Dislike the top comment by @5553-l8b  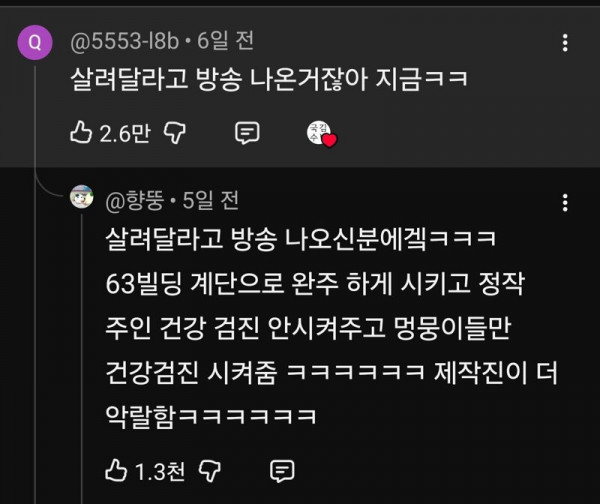coord(175,133)
